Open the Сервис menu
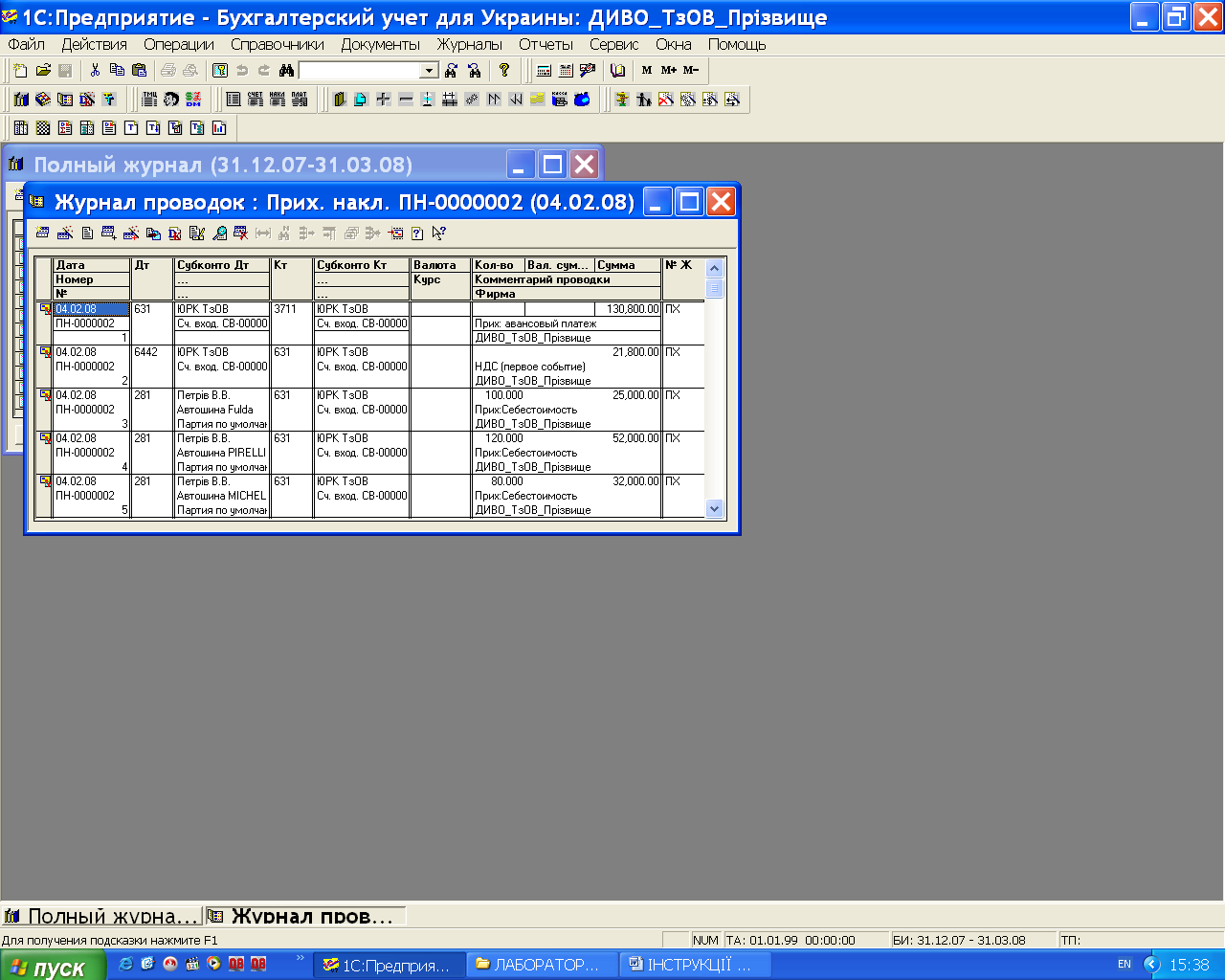The image size is (1225, 980). [614, 44]
